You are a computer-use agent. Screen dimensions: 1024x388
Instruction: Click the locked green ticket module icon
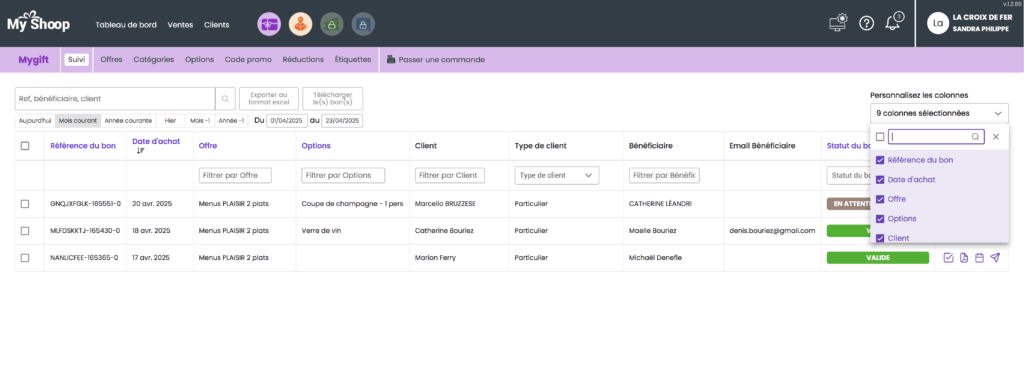click(x=332, y=24)
